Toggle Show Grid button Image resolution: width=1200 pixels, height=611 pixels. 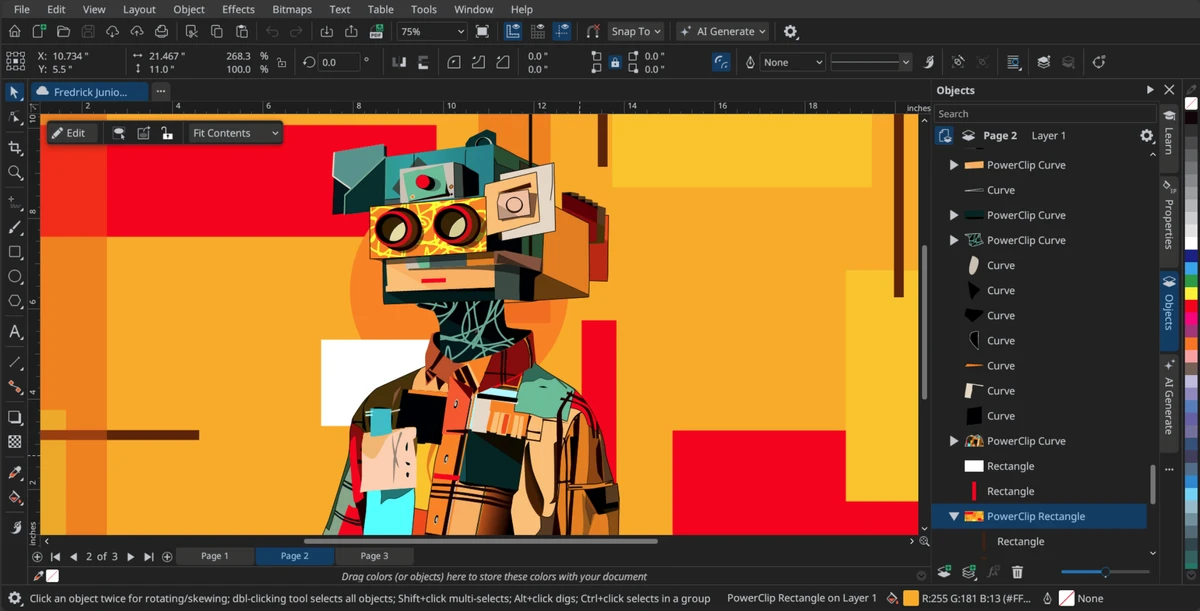(538, 31)
